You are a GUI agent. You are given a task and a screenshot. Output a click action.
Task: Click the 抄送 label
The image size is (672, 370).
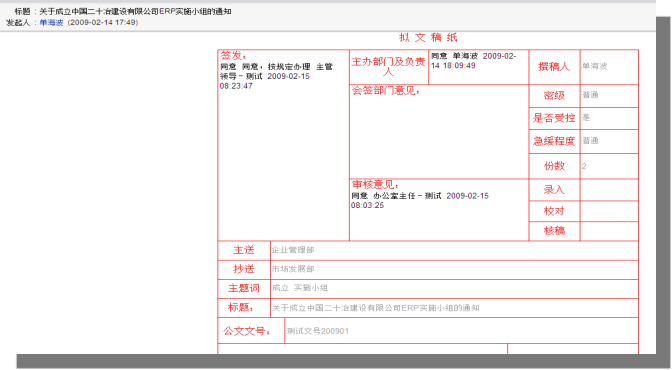pos(244,269)
